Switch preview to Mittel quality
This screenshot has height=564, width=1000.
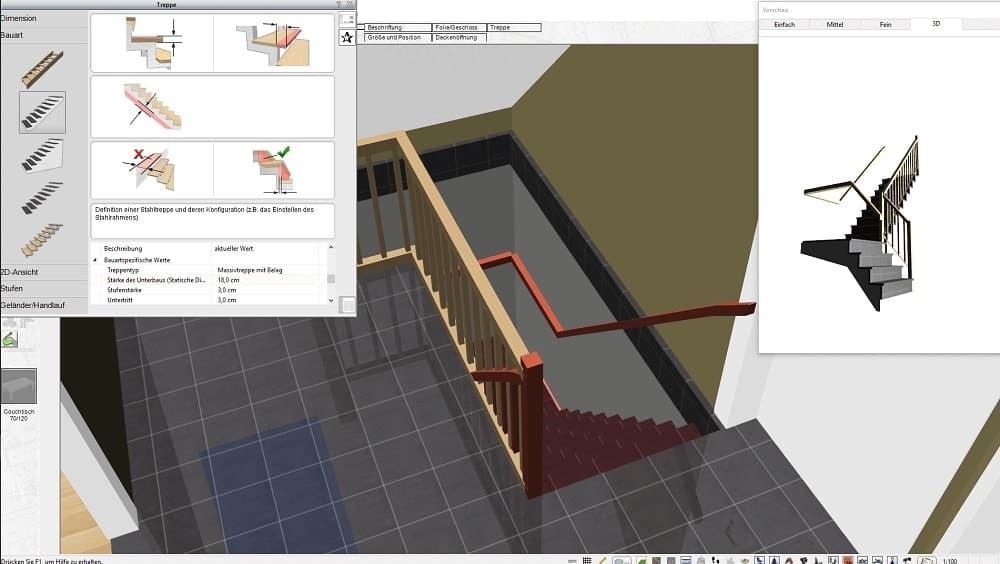click(835, 24)
